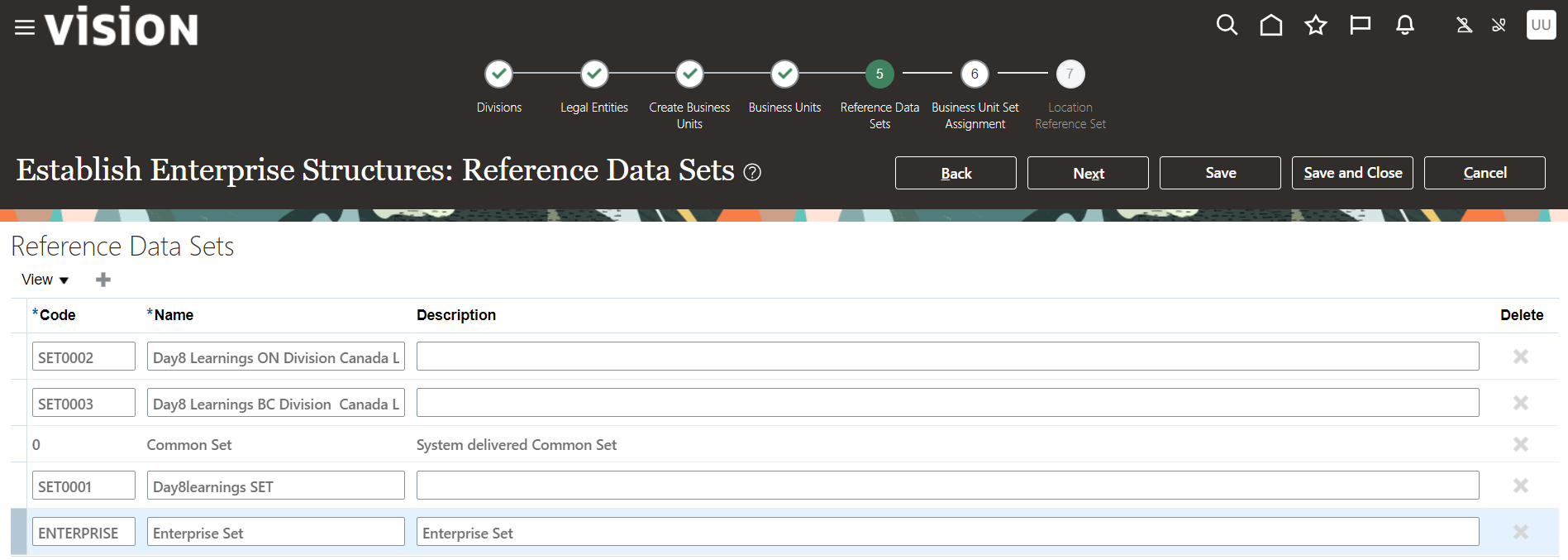Click the search magnifier icon
The image size is (1568, 560).
(1227, 26)
